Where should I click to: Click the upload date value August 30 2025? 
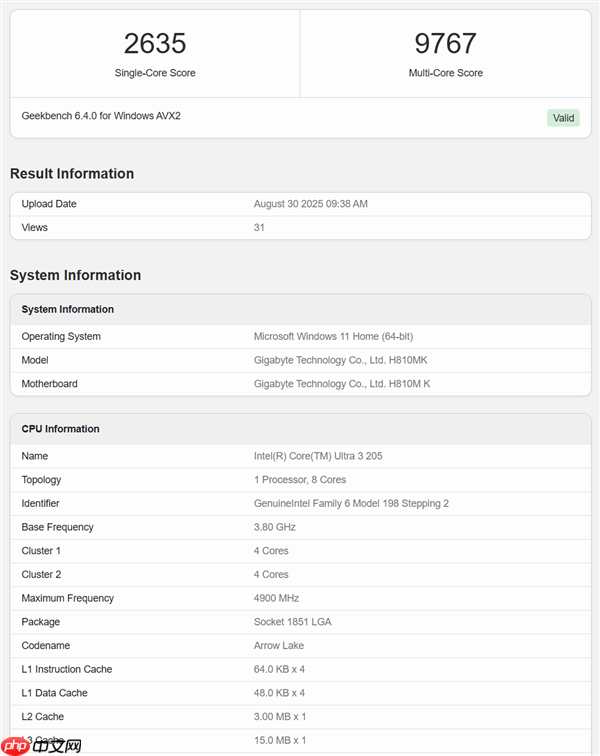[310, 204]
